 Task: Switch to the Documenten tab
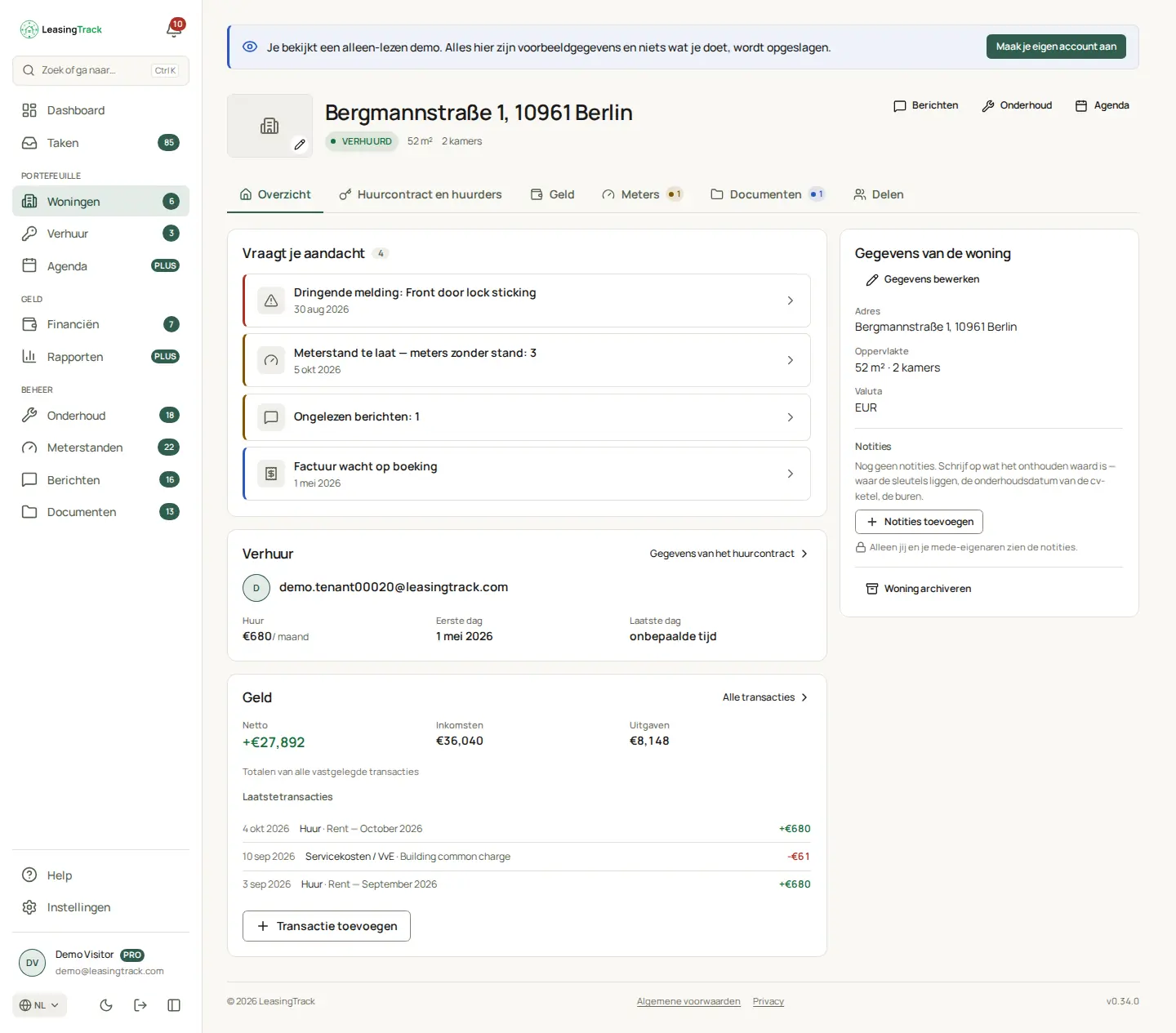pyautogui.click(x=768, y=194)
